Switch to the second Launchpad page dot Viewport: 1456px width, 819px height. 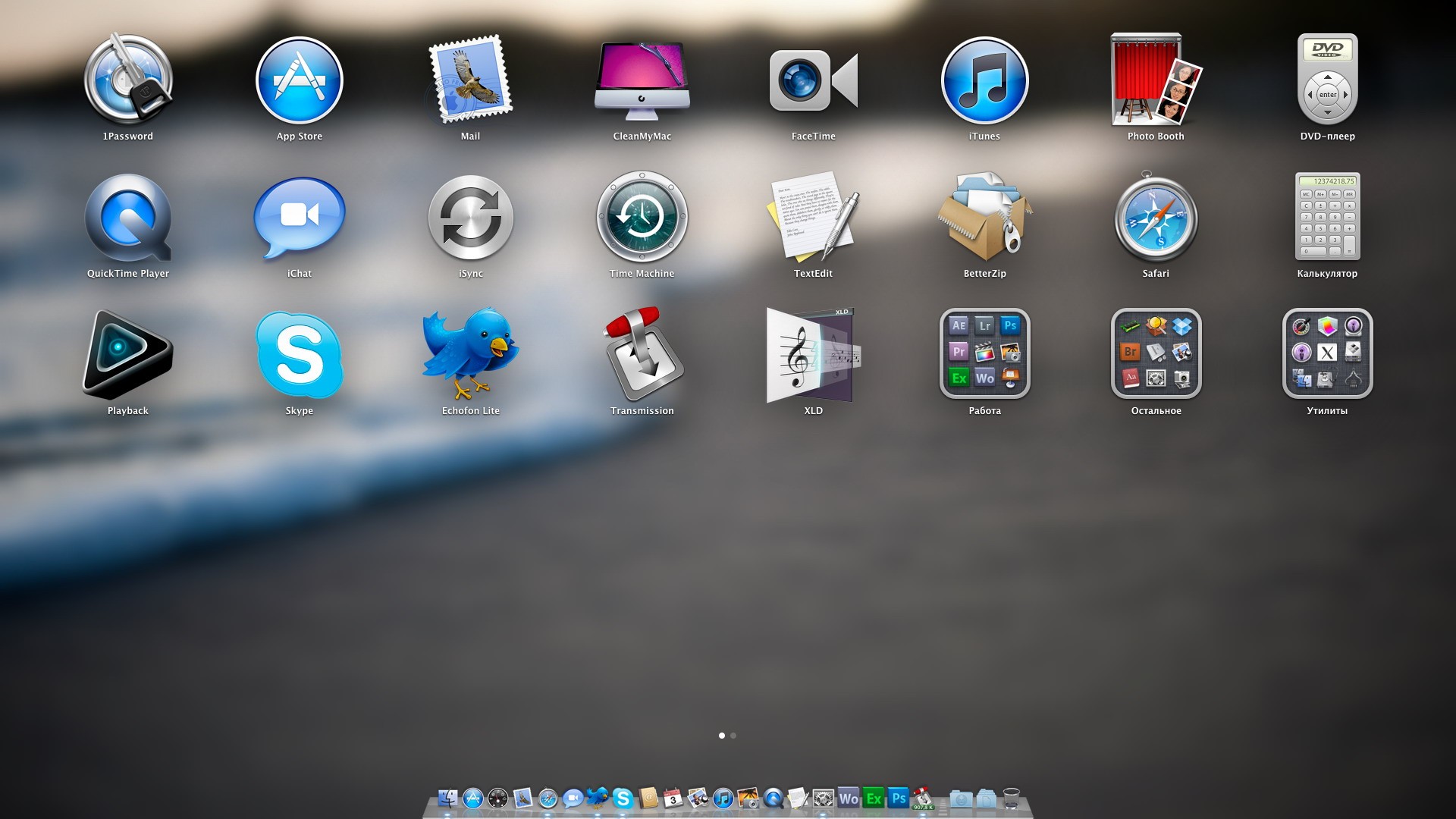pos(733,736)
